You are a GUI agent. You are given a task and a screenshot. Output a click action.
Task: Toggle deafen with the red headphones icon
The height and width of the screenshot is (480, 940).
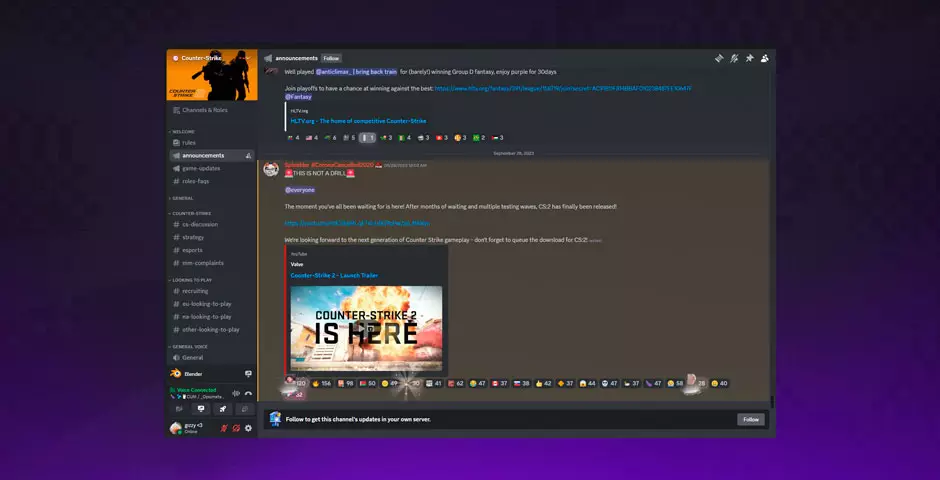pyautogui.click(x=236, y=428)
